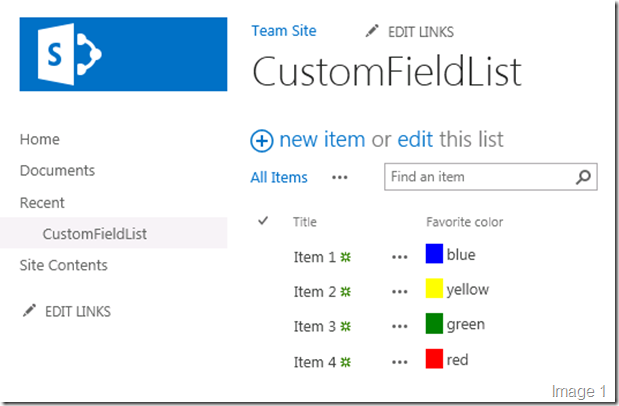This screenshot has height=406, width=619.
Task: Click the edit this list link
Action: pyautogui.click(x=415, y=140)
